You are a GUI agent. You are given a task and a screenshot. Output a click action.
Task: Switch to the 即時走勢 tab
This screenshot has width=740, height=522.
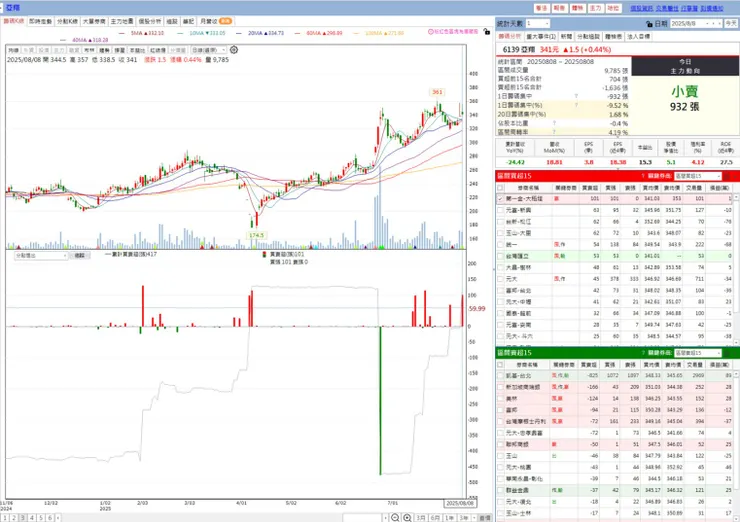tap(40, 21)
